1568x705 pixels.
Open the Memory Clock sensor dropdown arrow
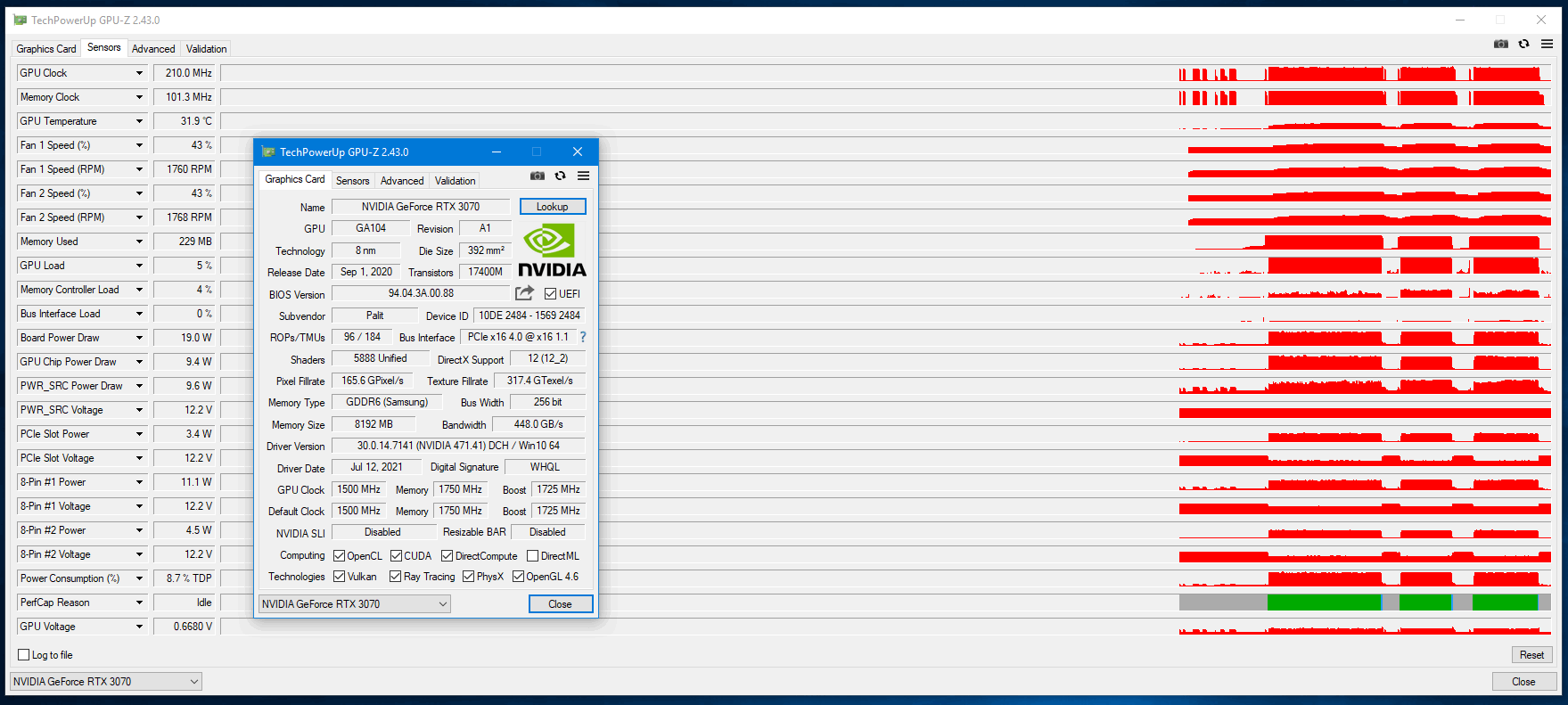tap(139, 97)
